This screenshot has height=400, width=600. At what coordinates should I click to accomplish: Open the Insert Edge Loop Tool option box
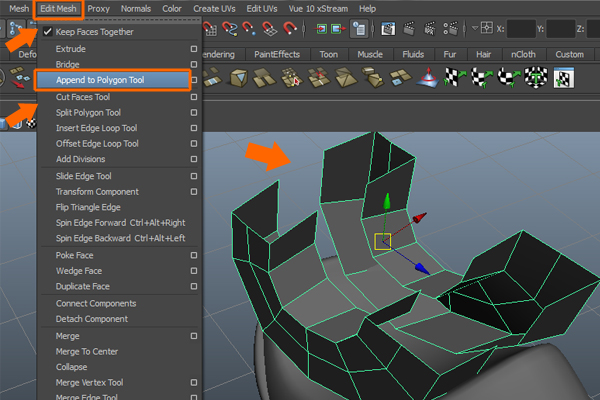coord(193,128)
